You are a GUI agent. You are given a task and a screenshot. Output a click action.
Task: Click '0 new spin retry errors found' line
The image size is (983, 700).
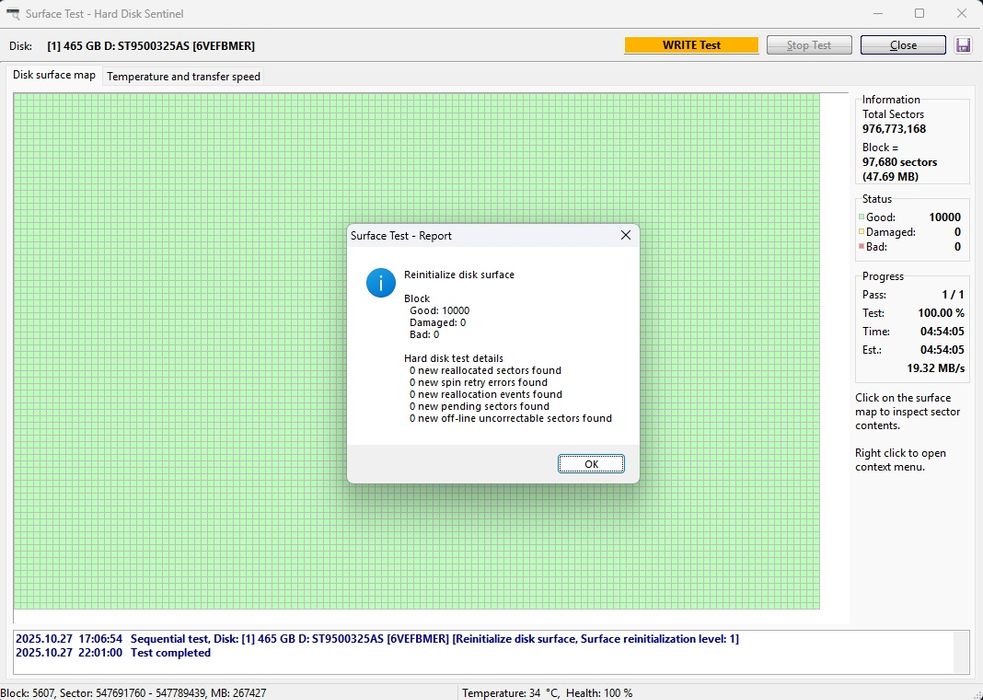(478, 382)
